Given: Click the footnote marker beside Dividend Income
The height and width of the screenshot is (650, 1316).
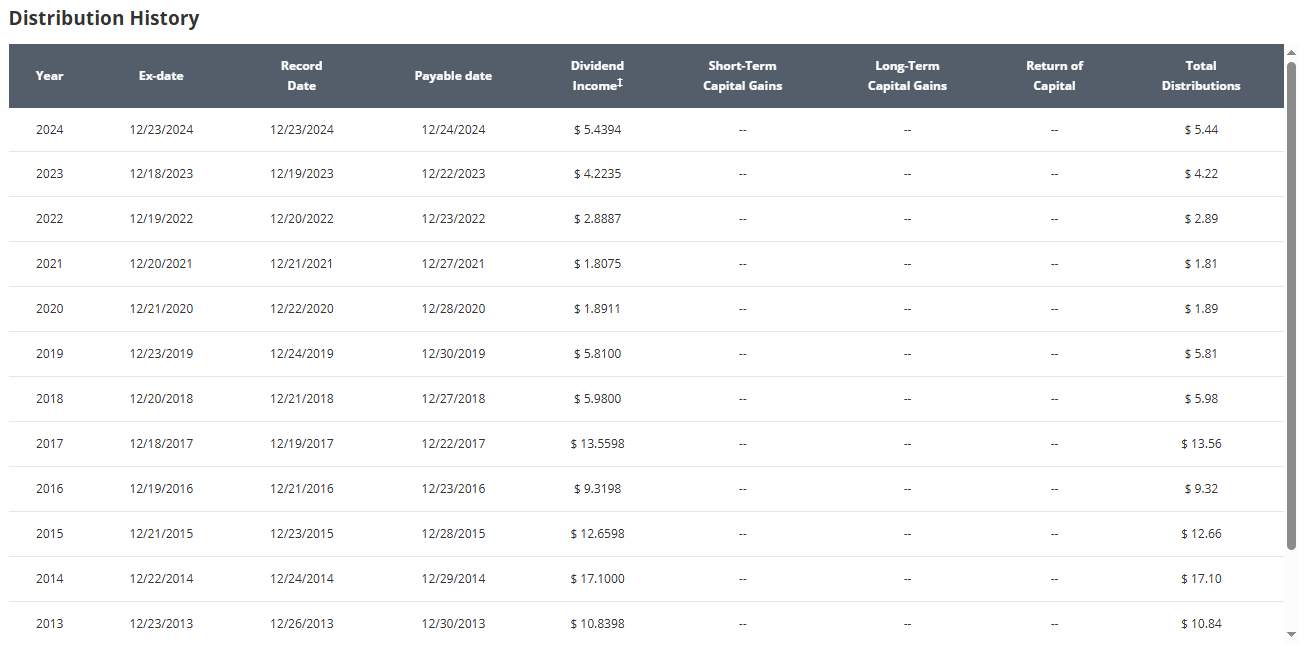Looking at the screenshot, I should (620, 82).
